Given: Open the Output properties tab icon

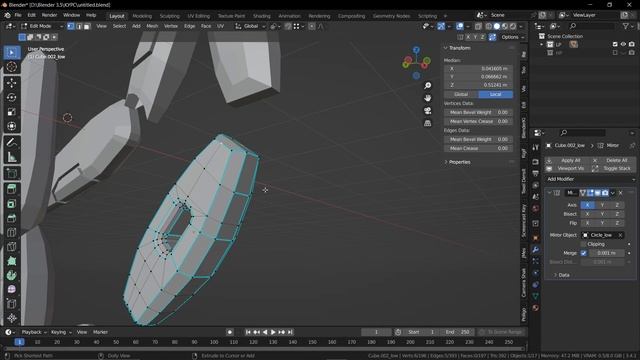Looking at the screenshot, I should point(536,173).
